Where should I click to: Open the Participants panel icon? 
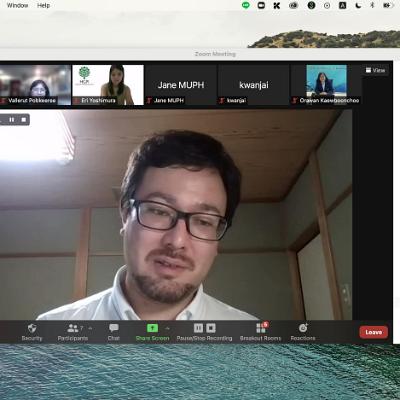73,328
